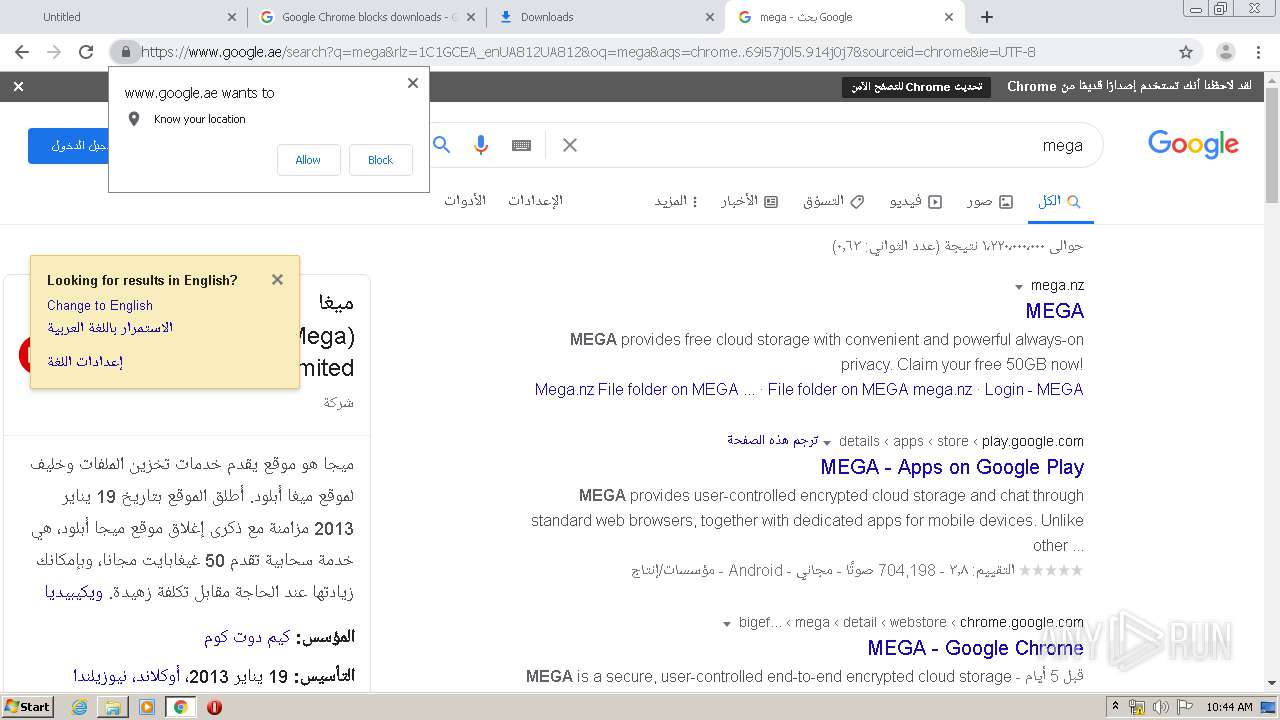Image resolution: width=1280 pixels, height=720 pixels.
Task: Click the Chrome update button in the warning bar
Action: pos(916,87)
